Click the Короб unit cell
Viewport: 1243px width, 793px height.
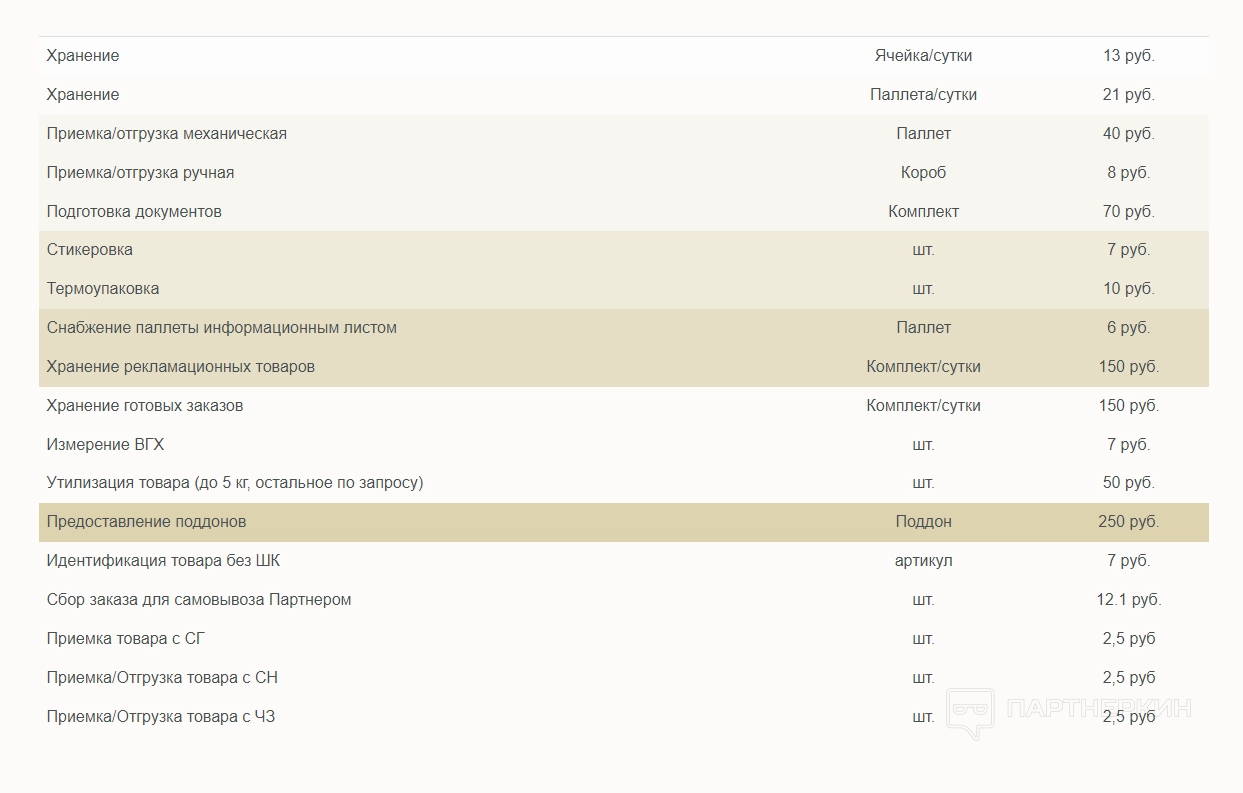click(923, 173)
